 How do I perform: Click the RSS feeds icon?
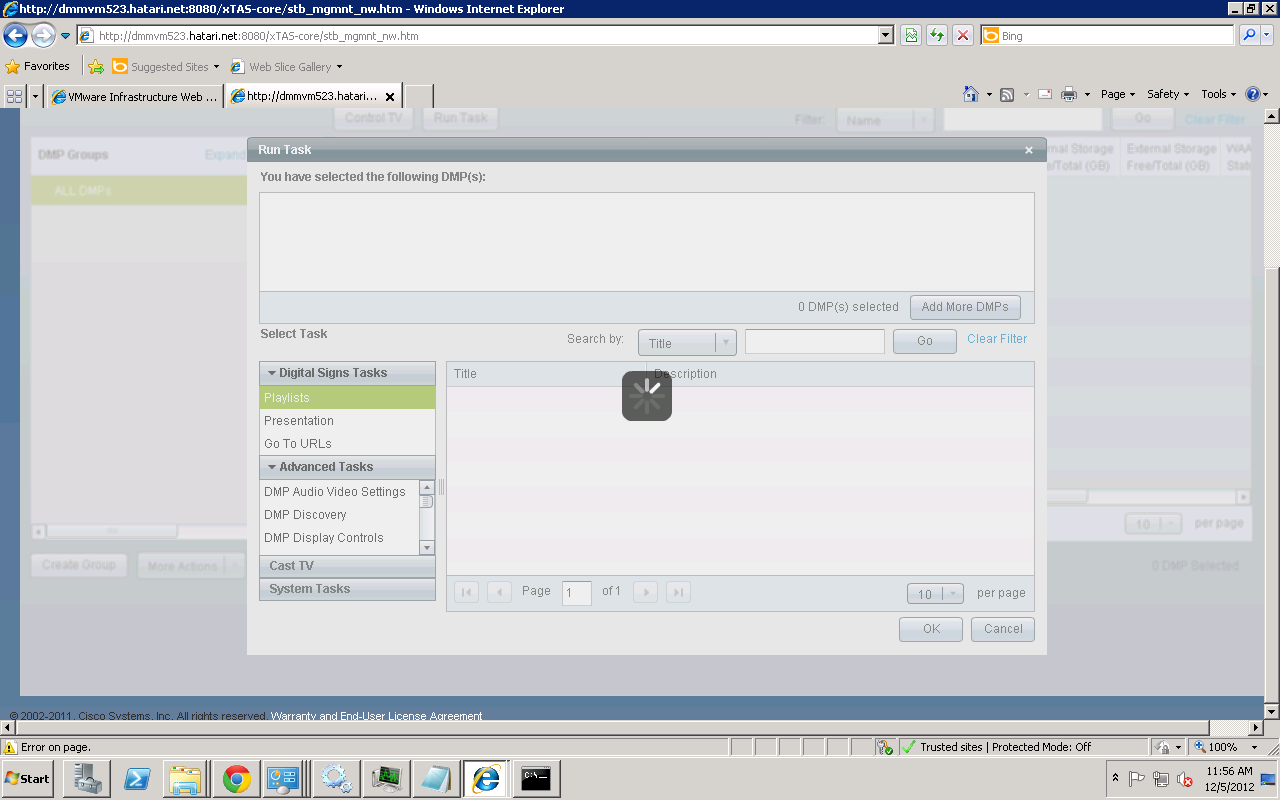point(1007,94)
